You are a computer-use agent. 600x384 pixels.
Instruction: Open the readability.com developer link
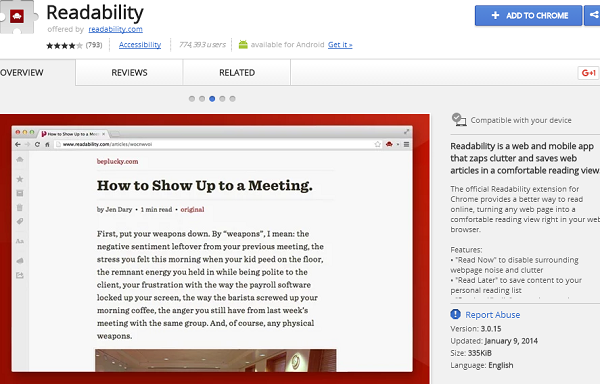116,29
